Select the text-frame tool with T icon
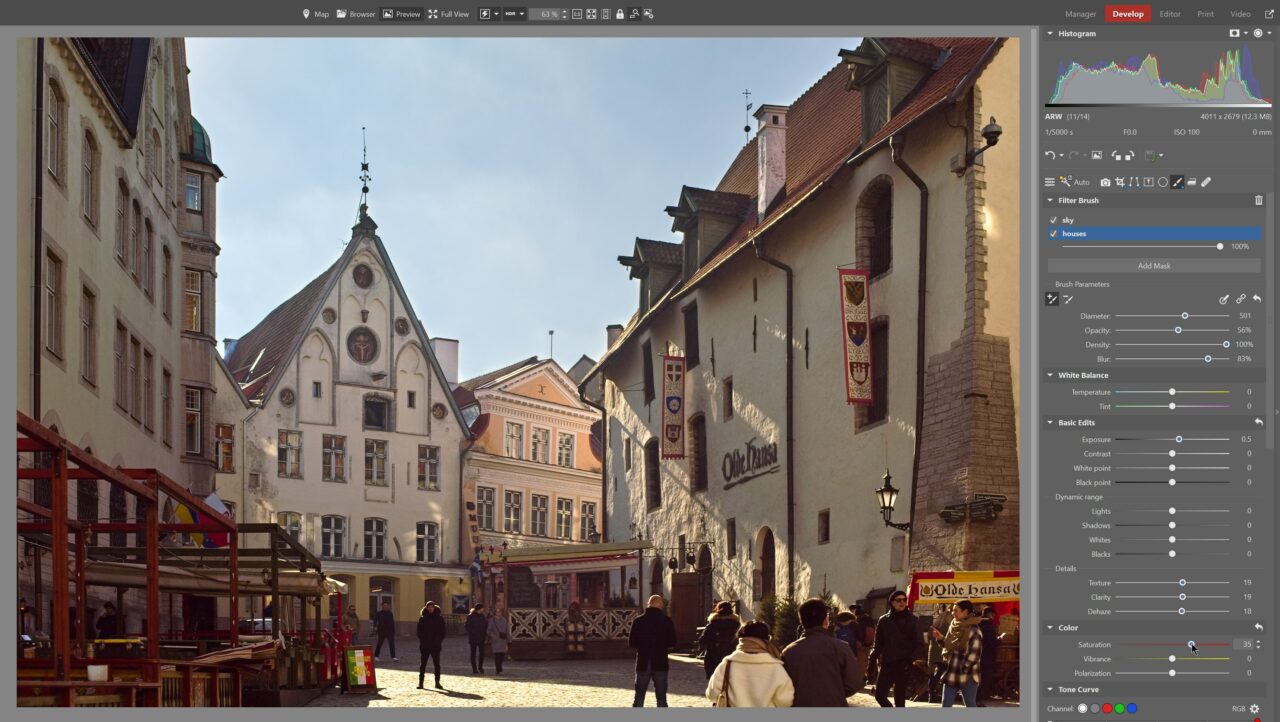This screenshot has width=1280, height=722. tap(1148, 182)
